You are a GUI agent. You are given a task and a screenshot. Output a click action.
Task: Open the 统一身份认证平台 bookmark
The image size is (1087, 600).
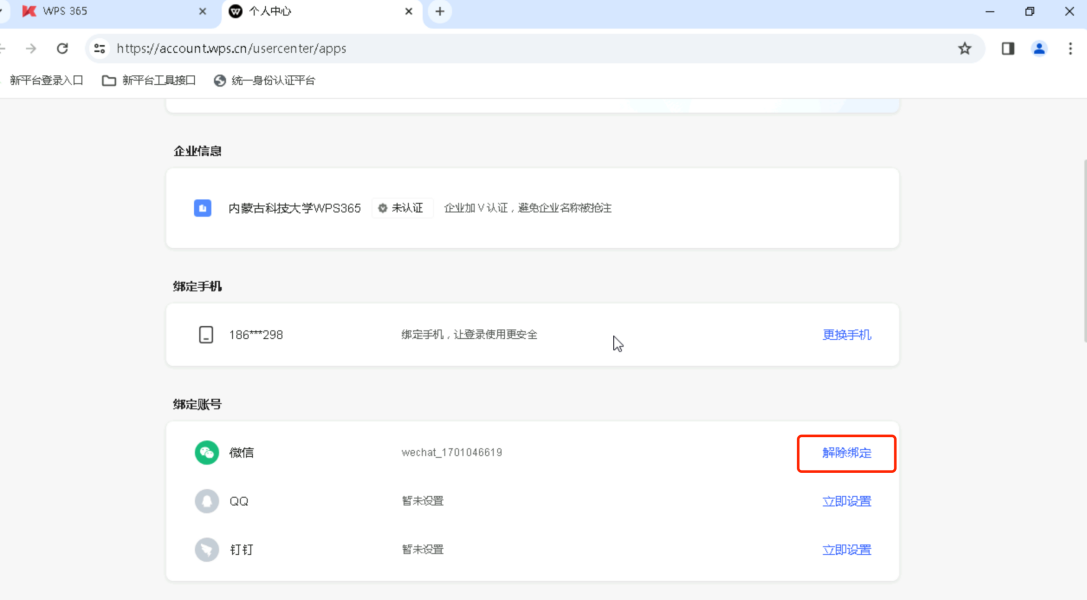tap(266, 80)
